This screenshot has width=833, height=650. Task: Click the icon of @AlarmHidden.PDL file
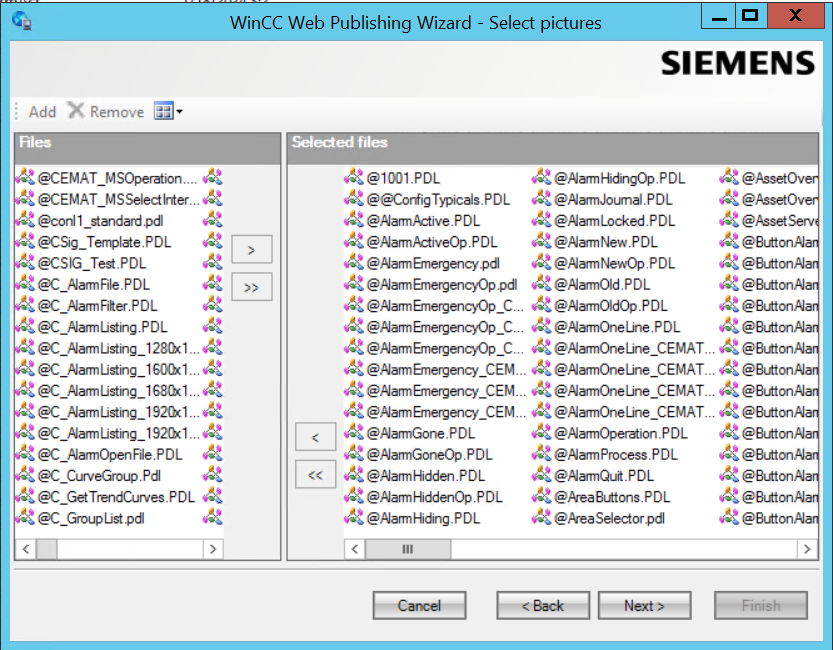[x=354, y=474]
